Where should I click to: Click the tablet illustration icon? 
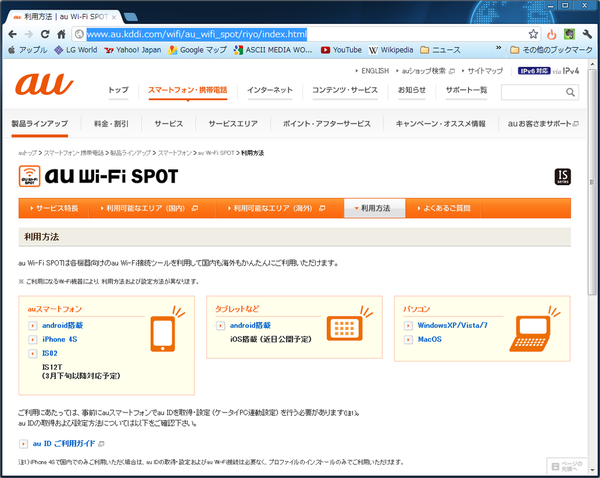pyautogui.click(x=345, y=328)
